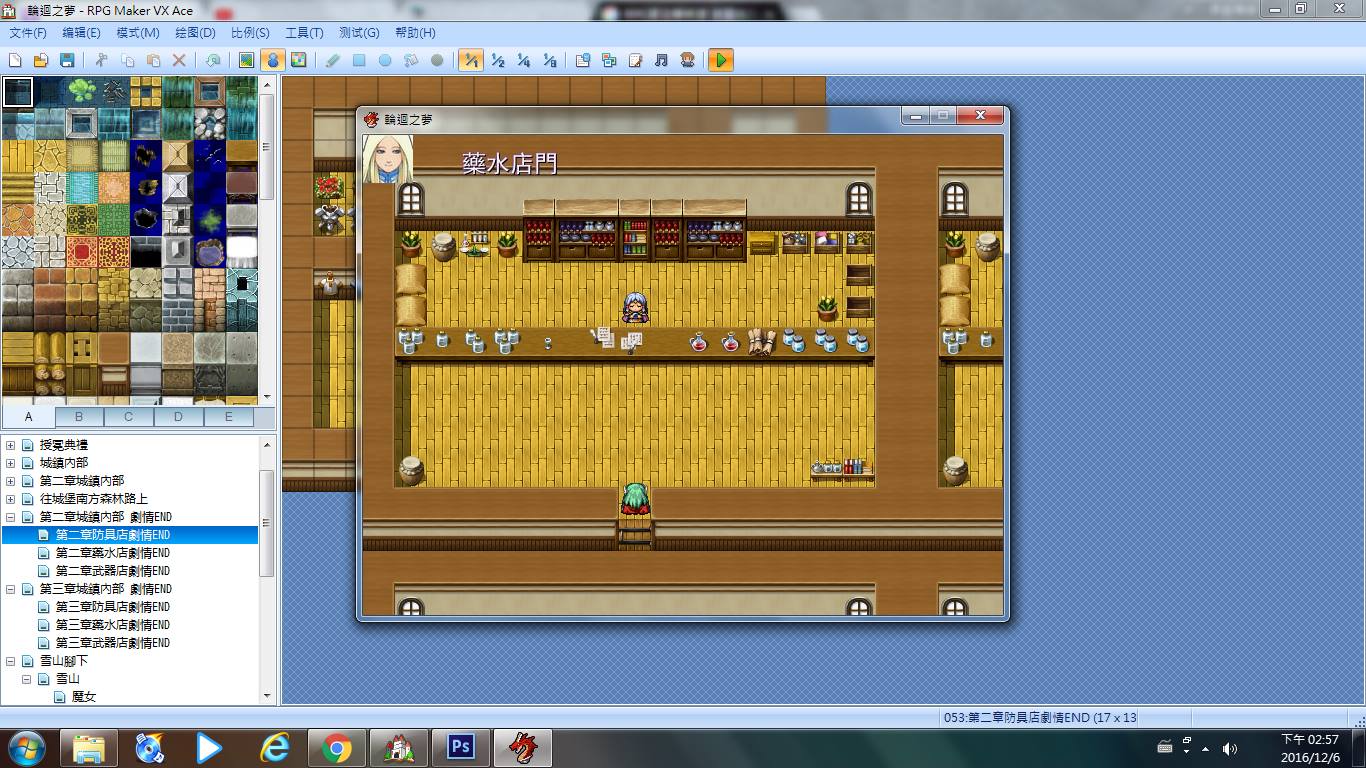Viewport: 1366px width, 768px height.
Task: Open the Resource Manager
Action: coord(609,61)
